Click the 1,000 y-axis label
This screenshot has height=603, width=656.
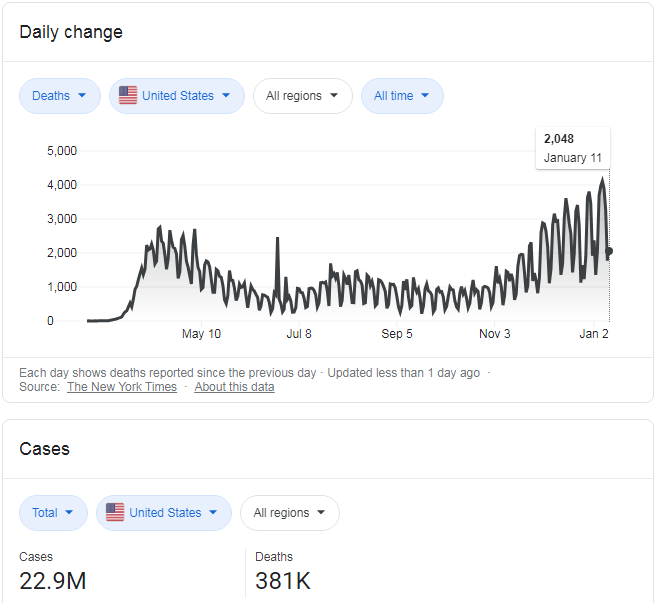(x=62, y=287)
